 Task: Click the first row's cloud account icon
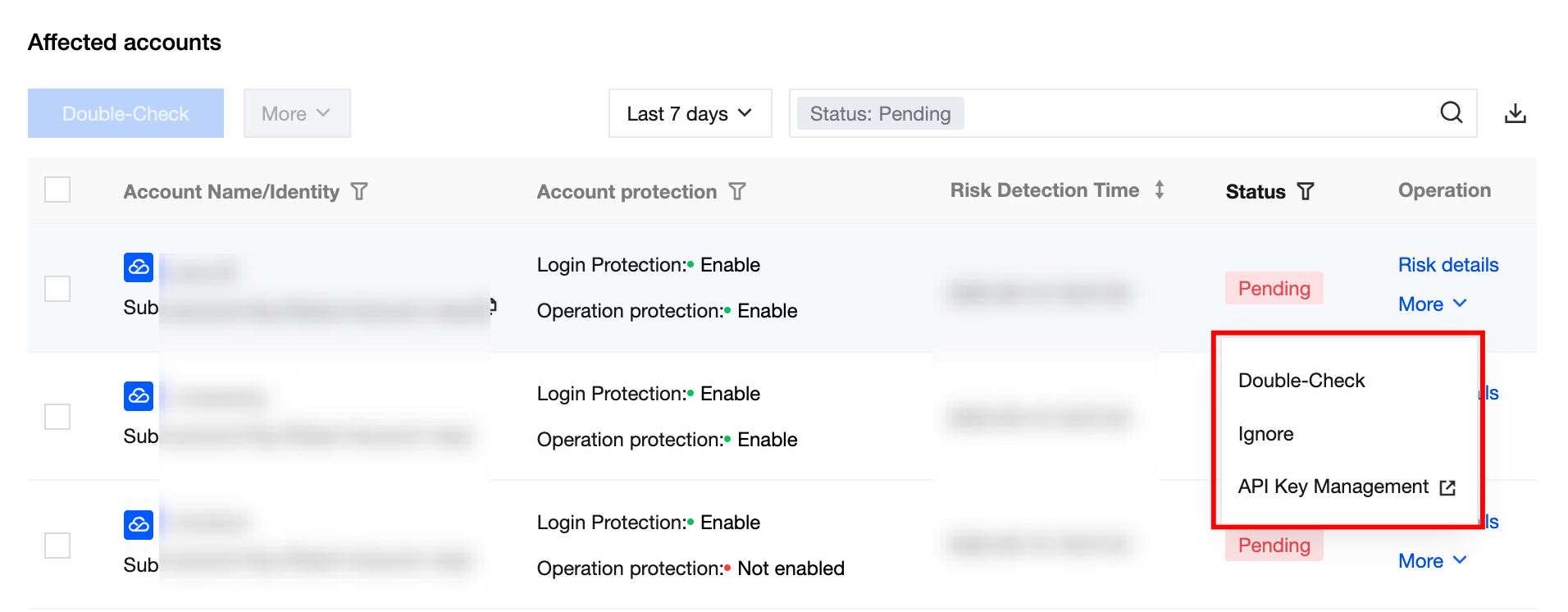[x=139, y=267]
